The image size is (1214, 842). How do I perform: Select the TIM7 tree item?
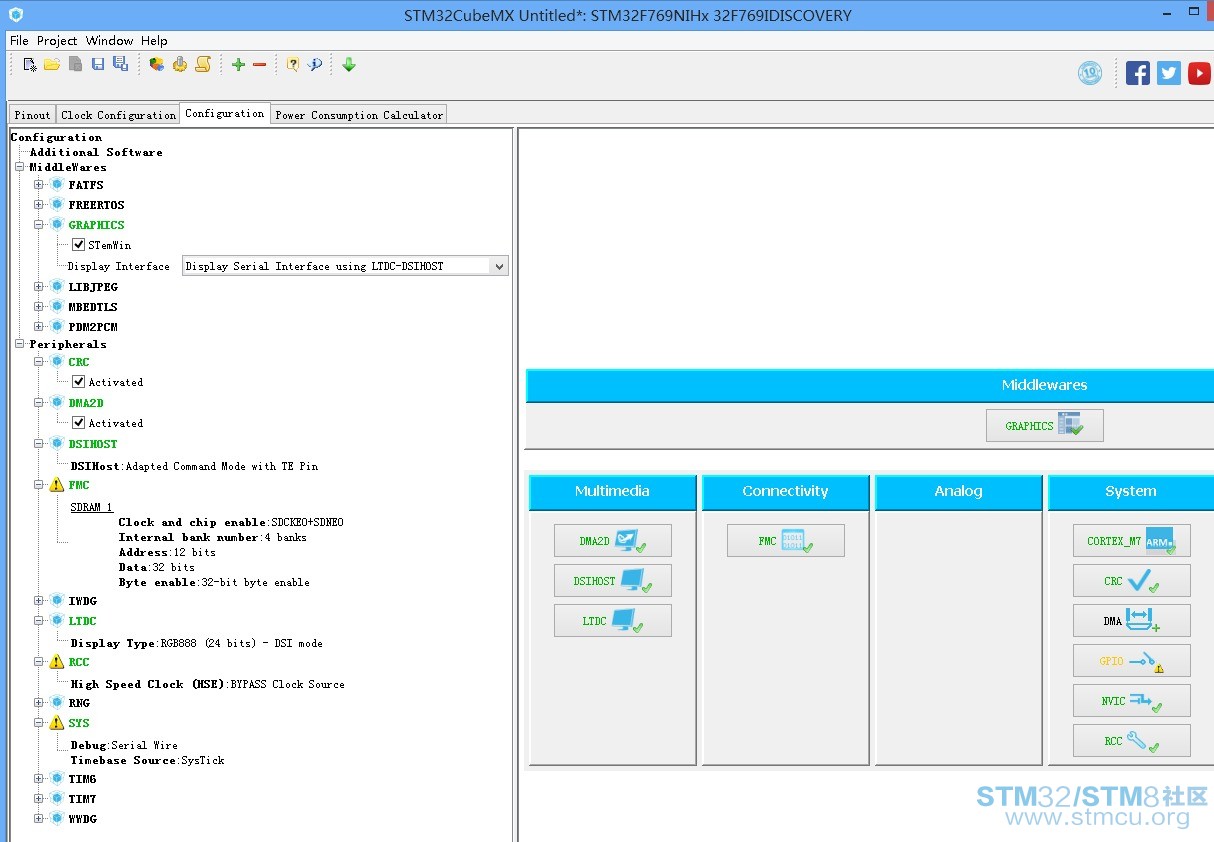tap(82, 799)
